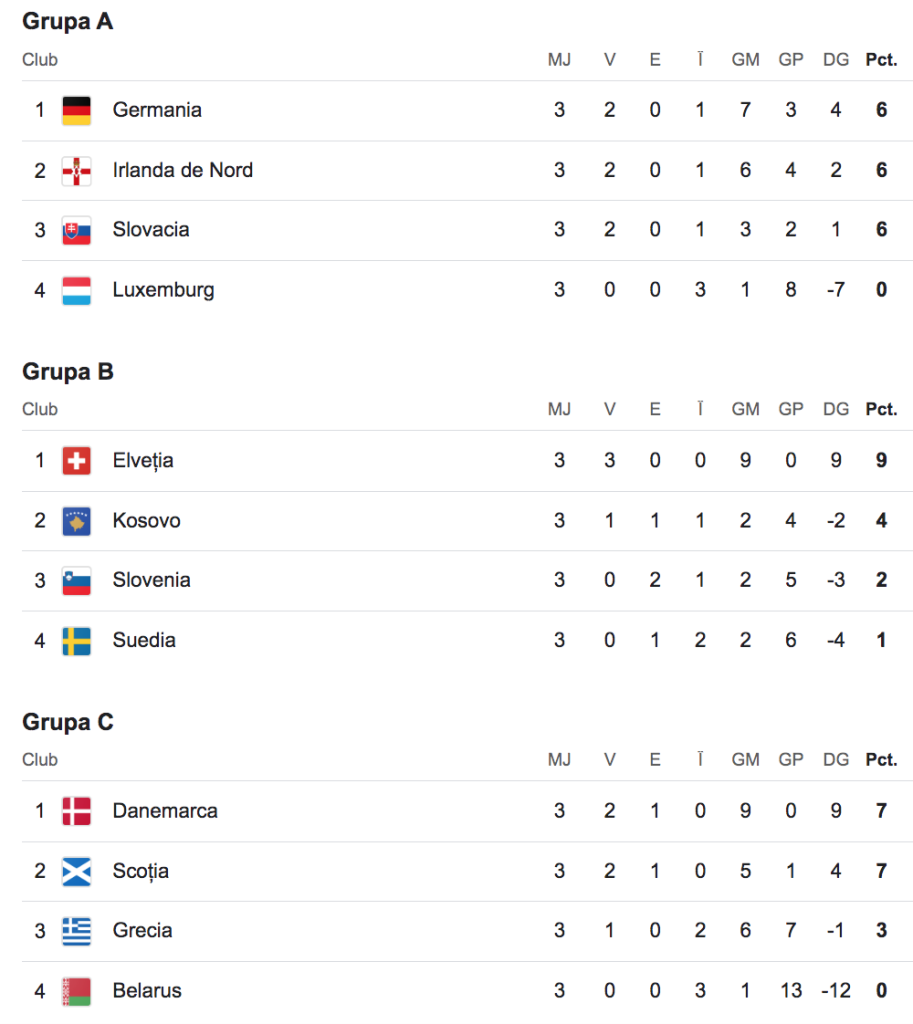Click the Switzerland flag icon
Screen dimensions: 913x1024
coord(76,461)
